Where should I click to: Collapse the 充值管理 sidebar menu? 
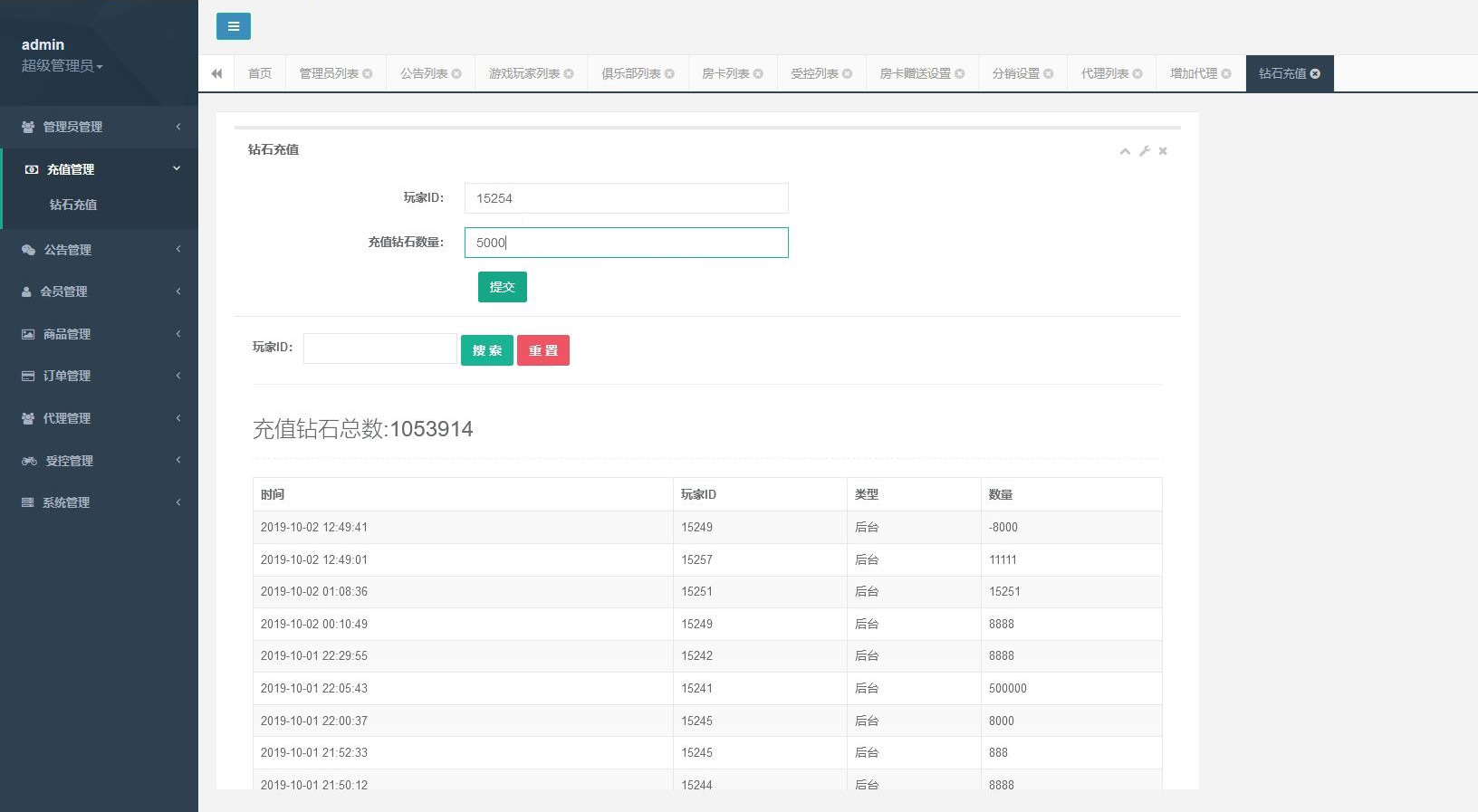click(99, 169)
